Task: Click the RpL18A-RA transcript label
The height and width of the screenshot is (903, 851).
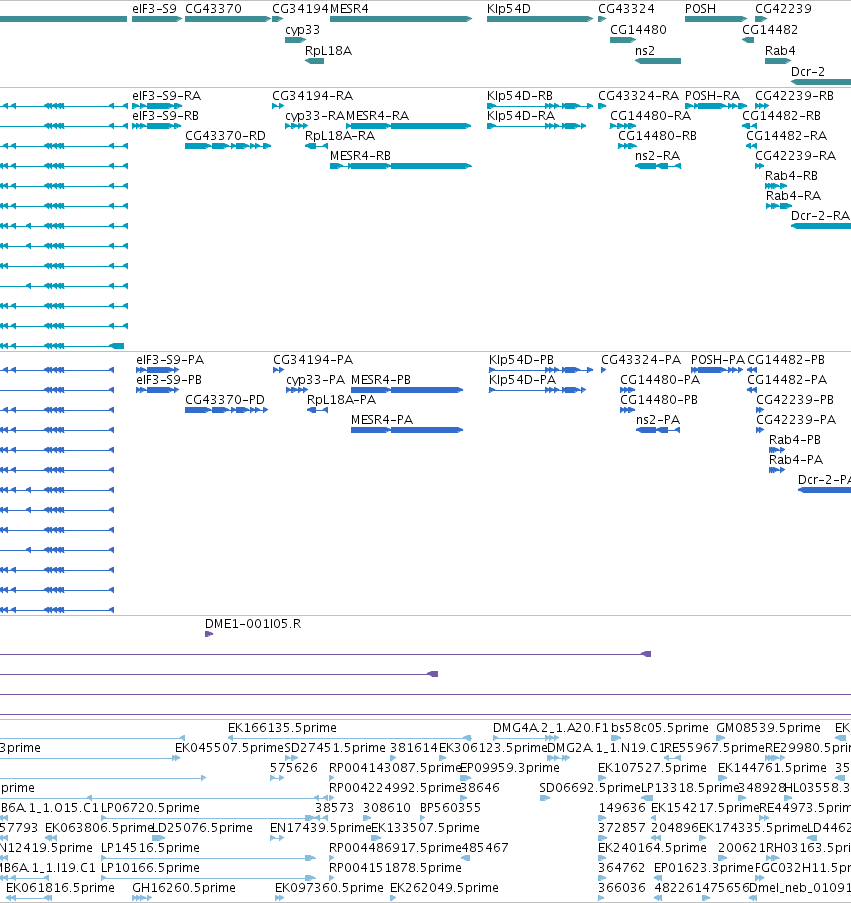Action: coord(340,135)
